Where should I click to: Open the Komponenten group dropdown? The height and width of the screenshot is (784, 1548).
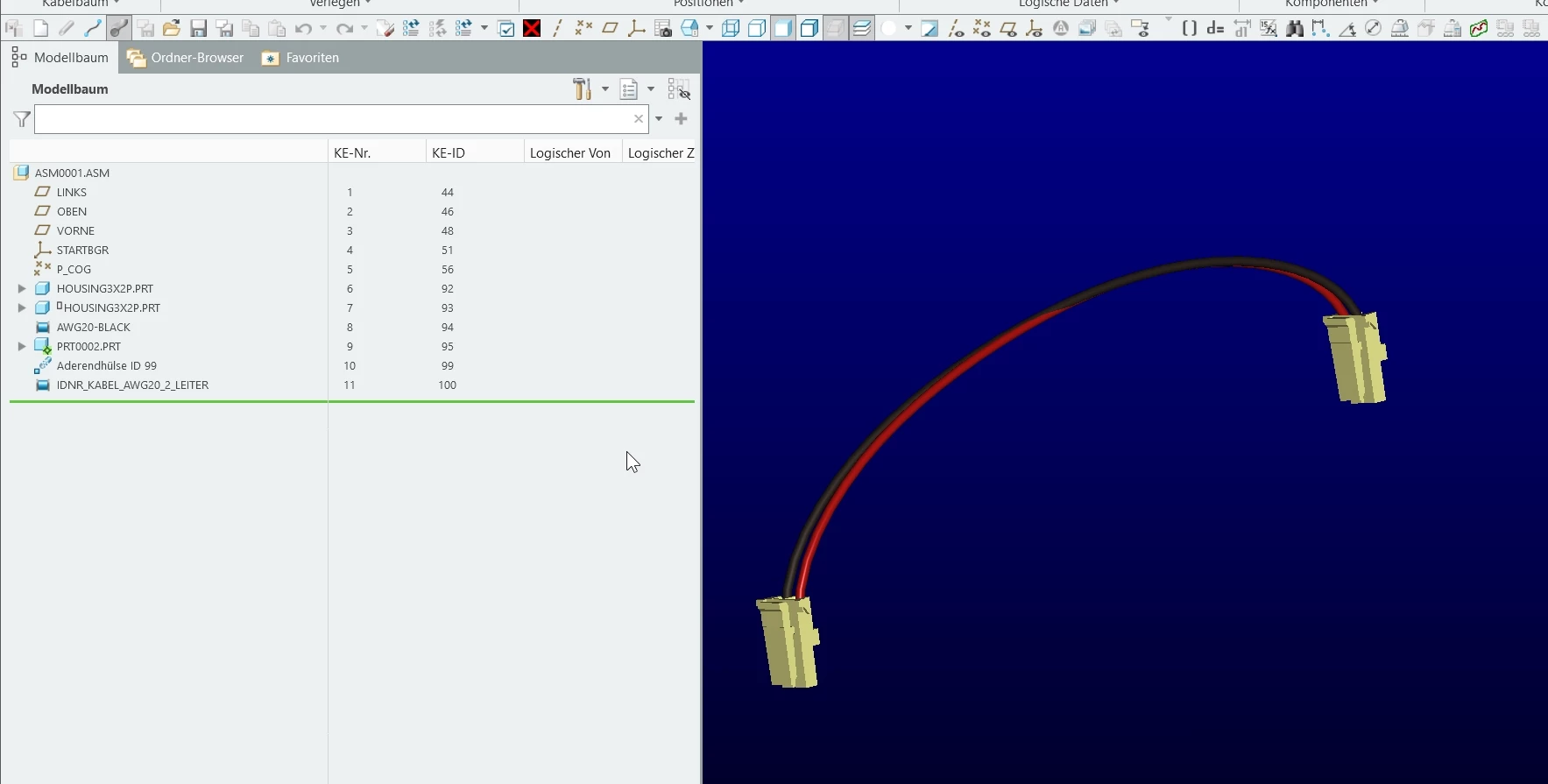pos(1332,4)
